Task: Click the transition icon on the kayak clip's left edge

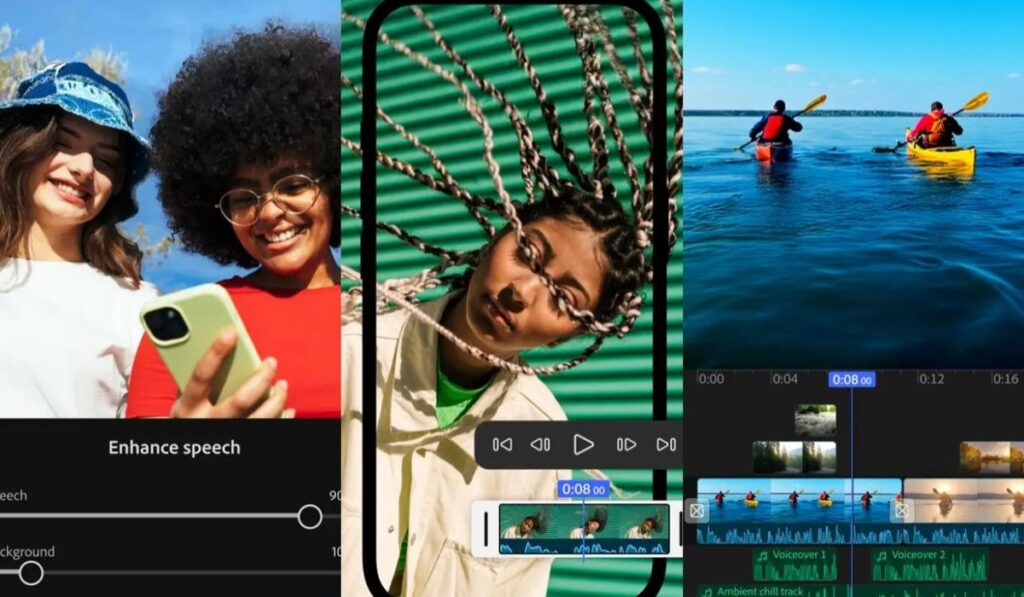Action: tap(698, 511)
